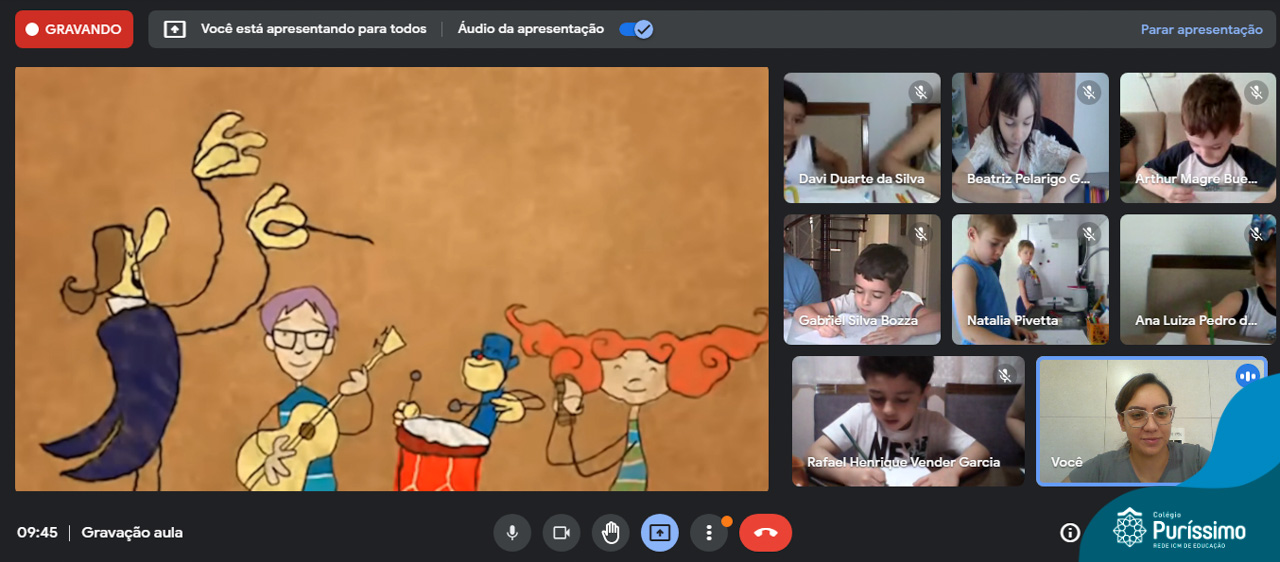The image size is (1280, 562).
Task: Raise hand using the hand icon
Action: (x=610, y=533)
